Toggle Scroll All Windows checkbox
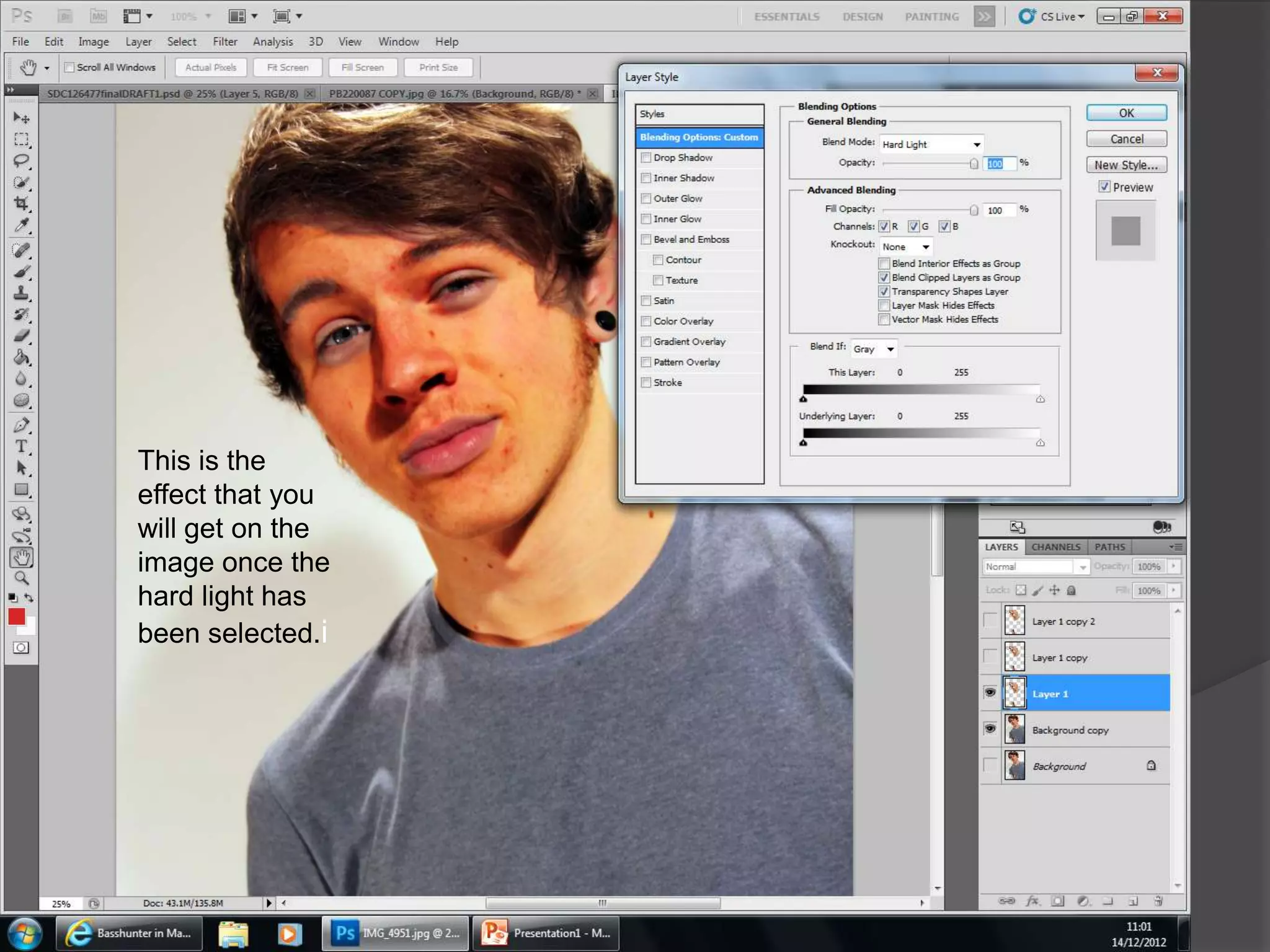The width and height of the screenshot is (1270, 952). (x=69, y=67)
